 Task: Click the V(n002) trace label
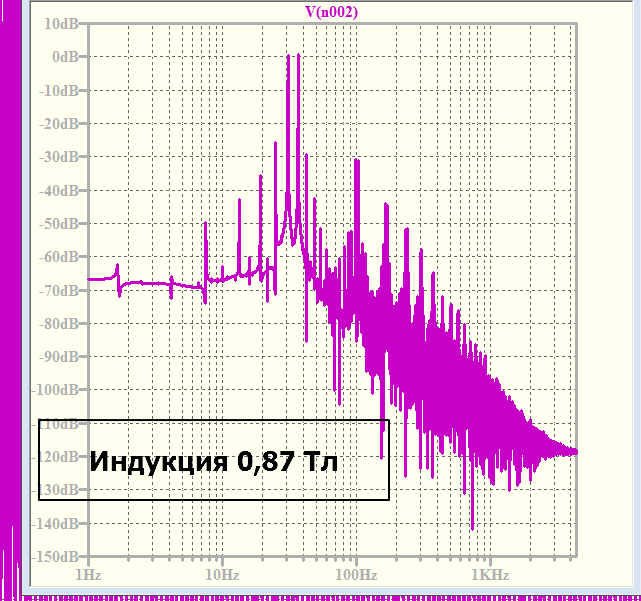331,12
